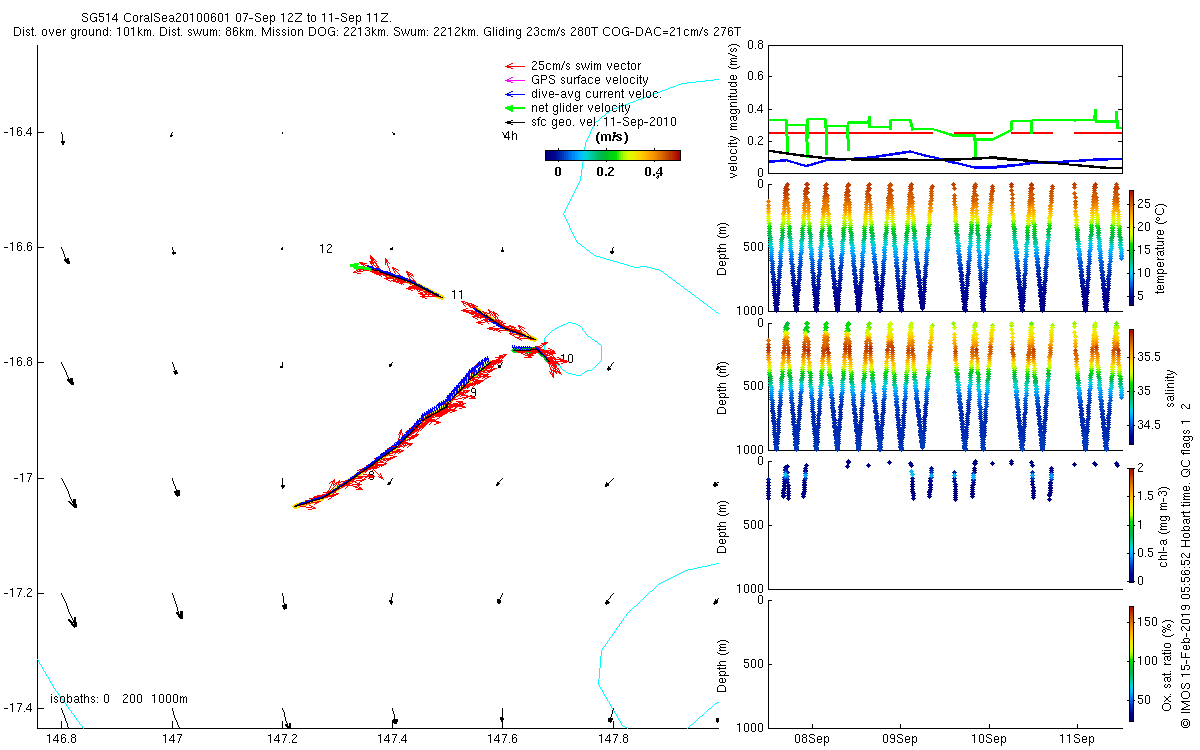Screen dimensions: 1200x750
Task: Click latitude tick label -17.2
Action: (18, 593)
